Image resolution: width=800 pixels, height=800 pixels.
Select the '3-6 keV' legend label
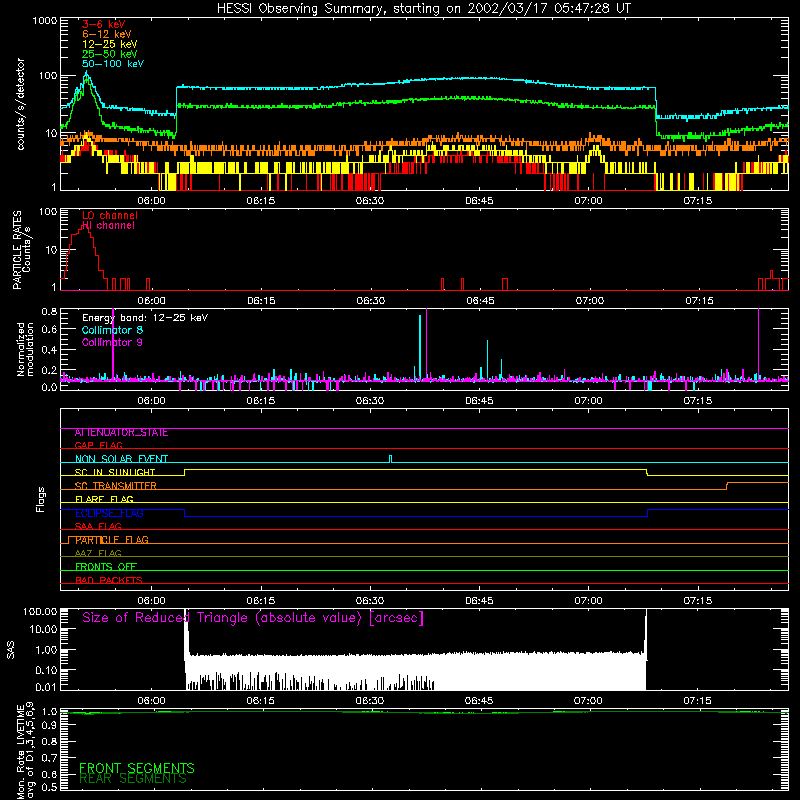pos(103,24)
